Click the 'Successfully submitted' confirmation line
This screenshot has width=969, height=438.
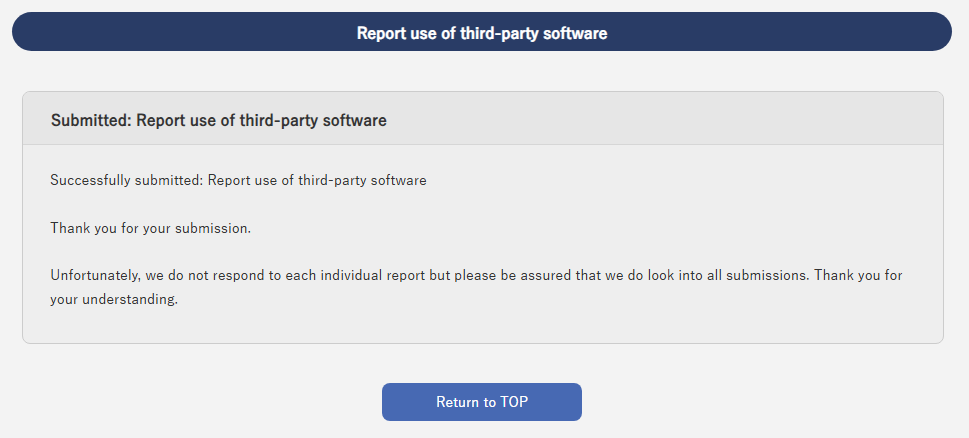[239, 180]
